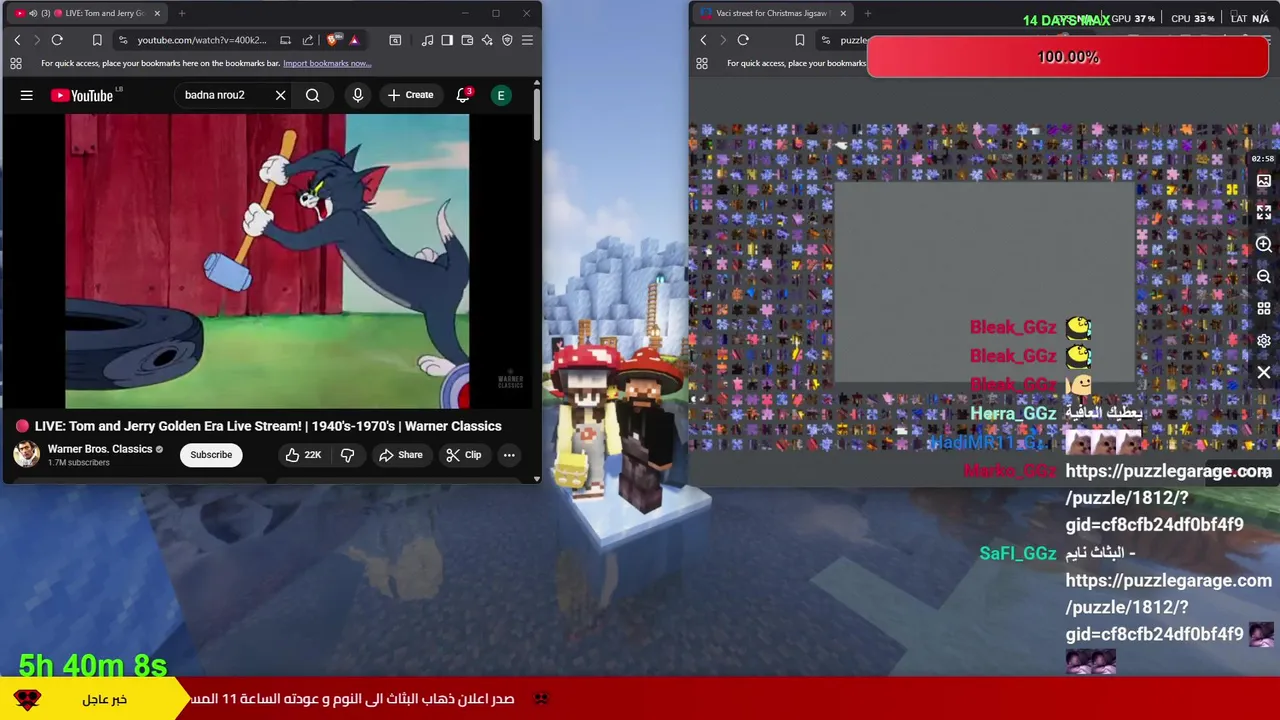Open Warner Bros. Classics channel avatar
This screenshot has width=1280, height=720.
(x=26, y=455)
